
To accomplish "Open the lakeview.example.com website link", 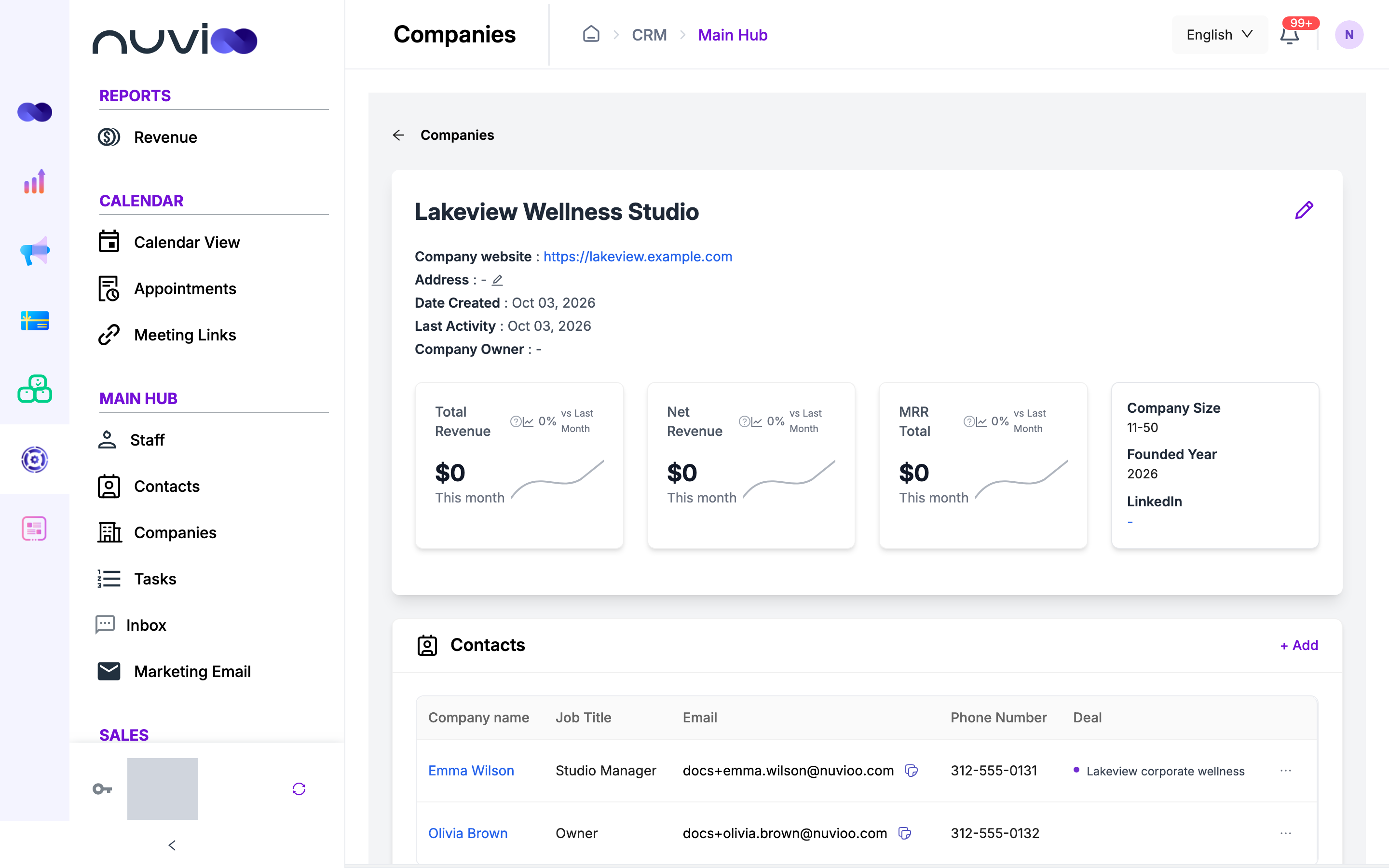I will [x=637, y=257].
